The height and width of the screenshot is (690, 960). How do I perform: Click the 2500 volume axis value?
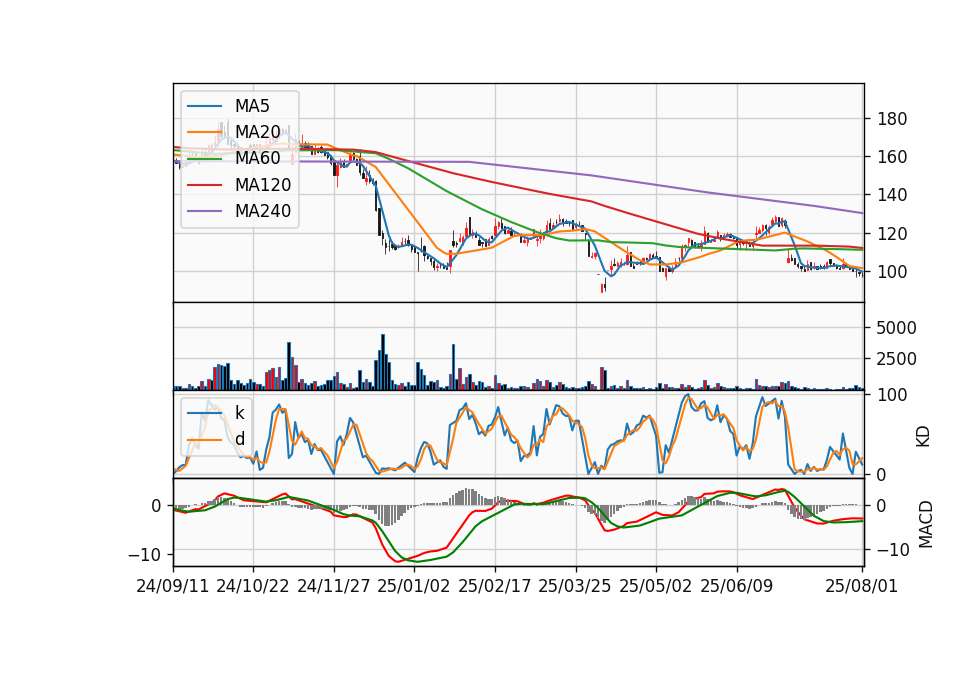tap(896, 359)
